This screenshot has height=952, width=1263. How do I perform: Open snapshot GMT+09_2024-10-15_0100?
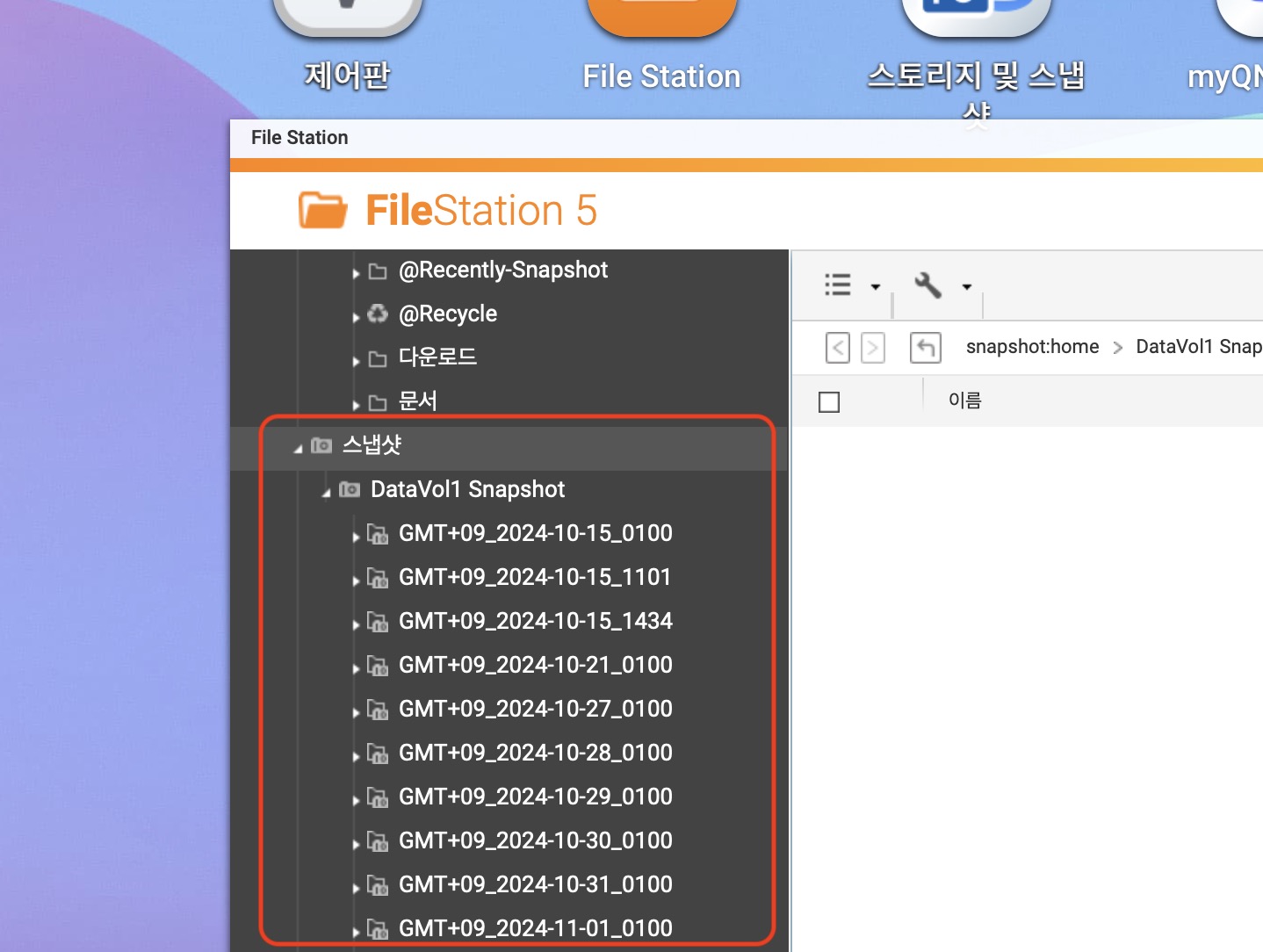coord(536,533)
